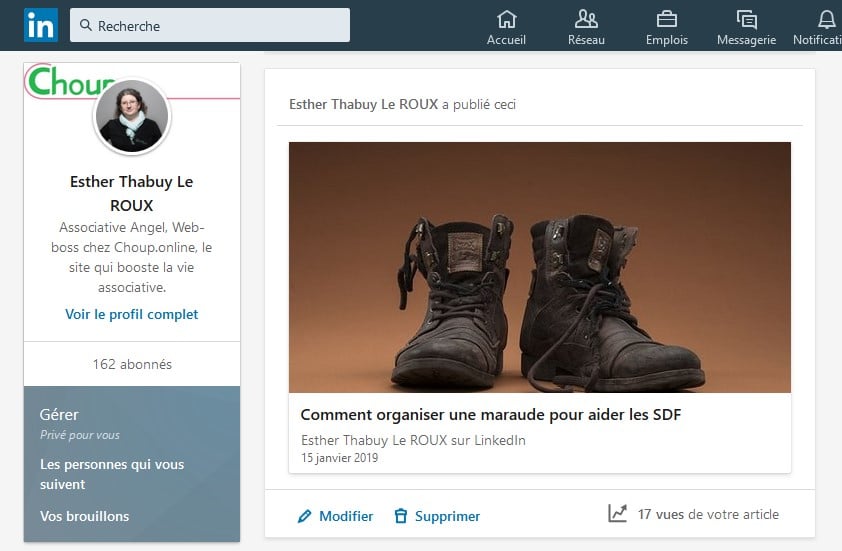Click the Supprimer trash icon
The width and height of the screenshot is (842, 551).
[x=401, y=516]
